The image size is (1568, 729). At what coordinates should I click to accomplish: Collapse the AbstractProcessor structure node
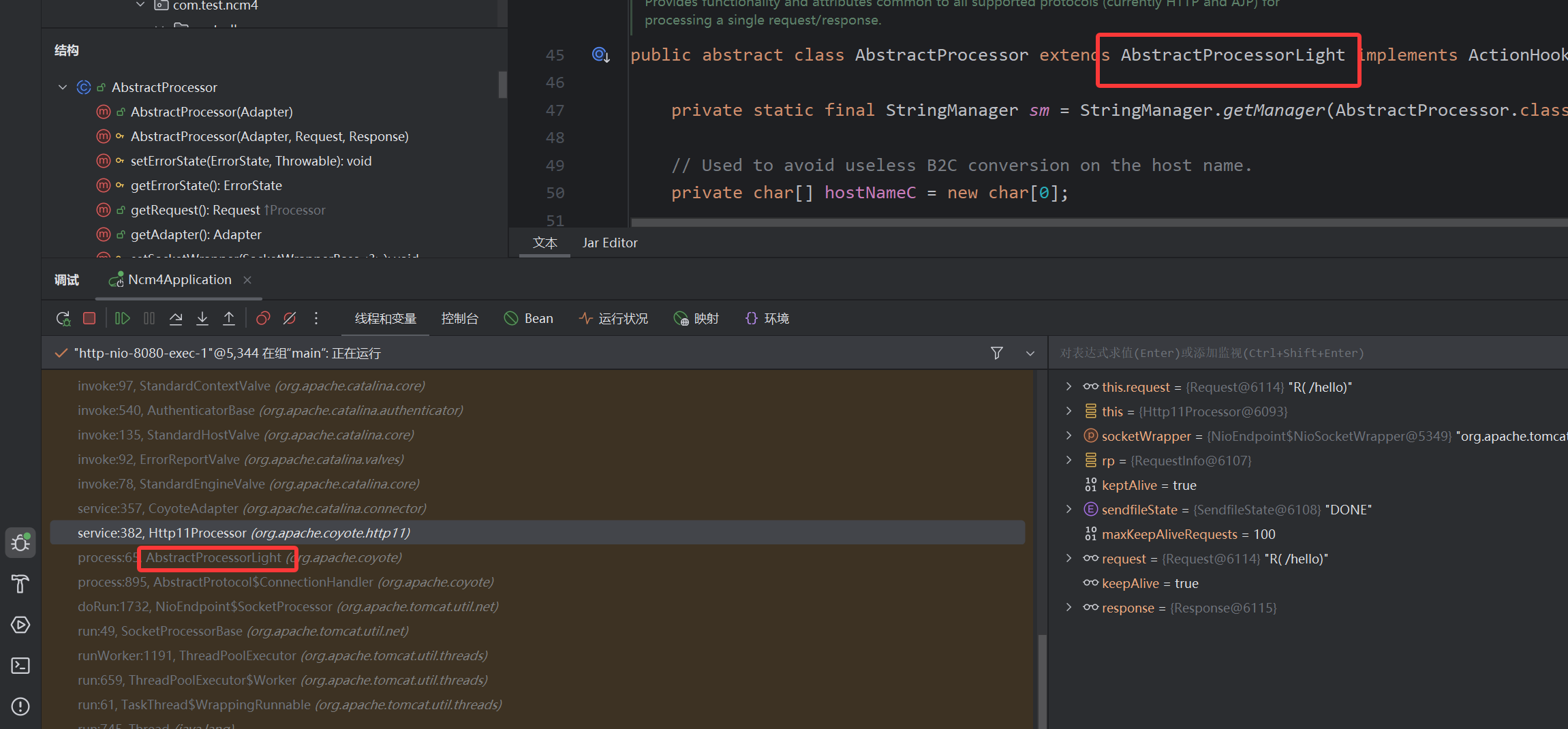click(63, 87)
